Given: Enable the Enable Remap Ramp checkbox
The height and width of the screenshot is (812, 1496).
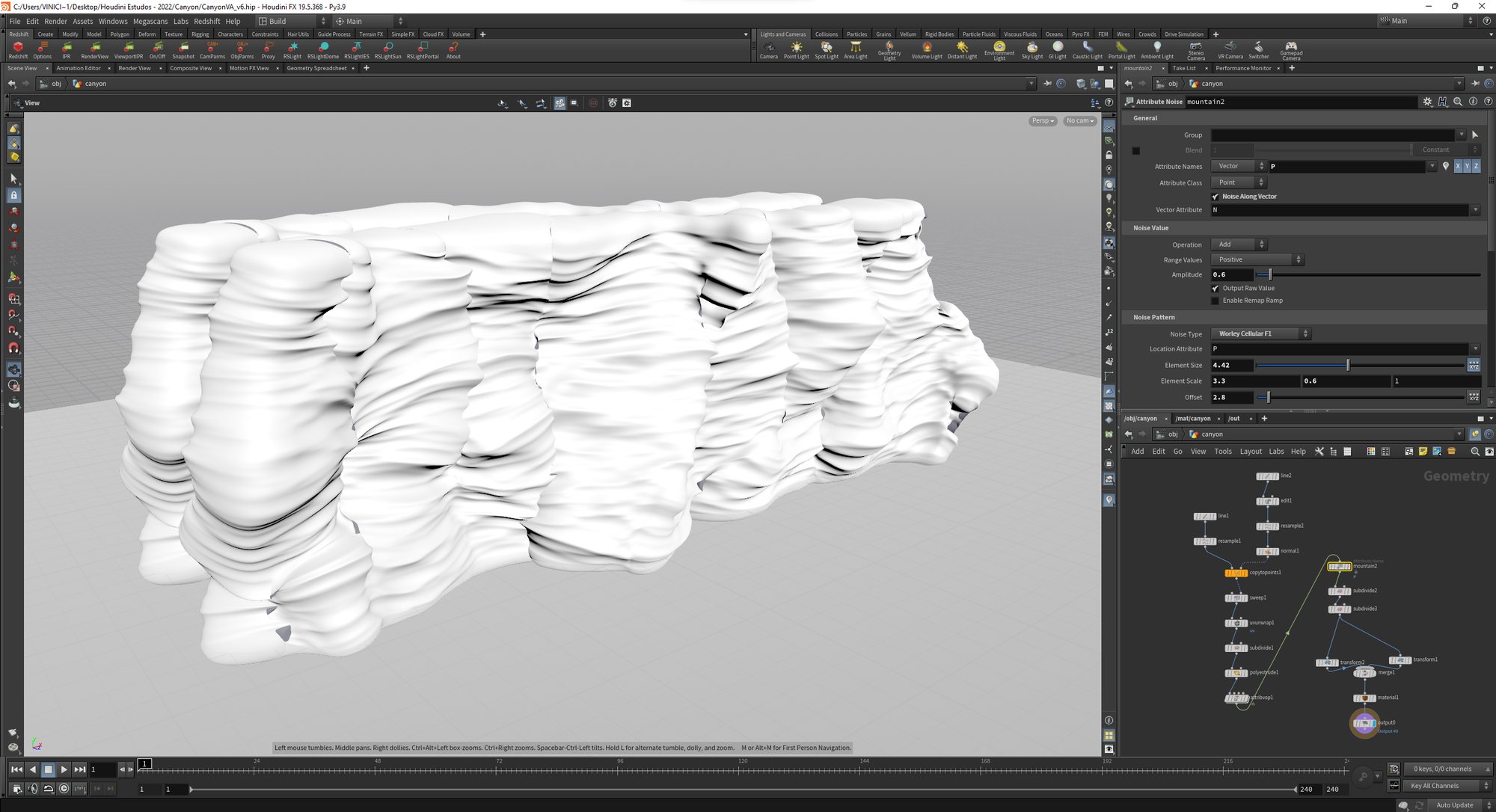Looking at the screenshot, I should 1215,301.
